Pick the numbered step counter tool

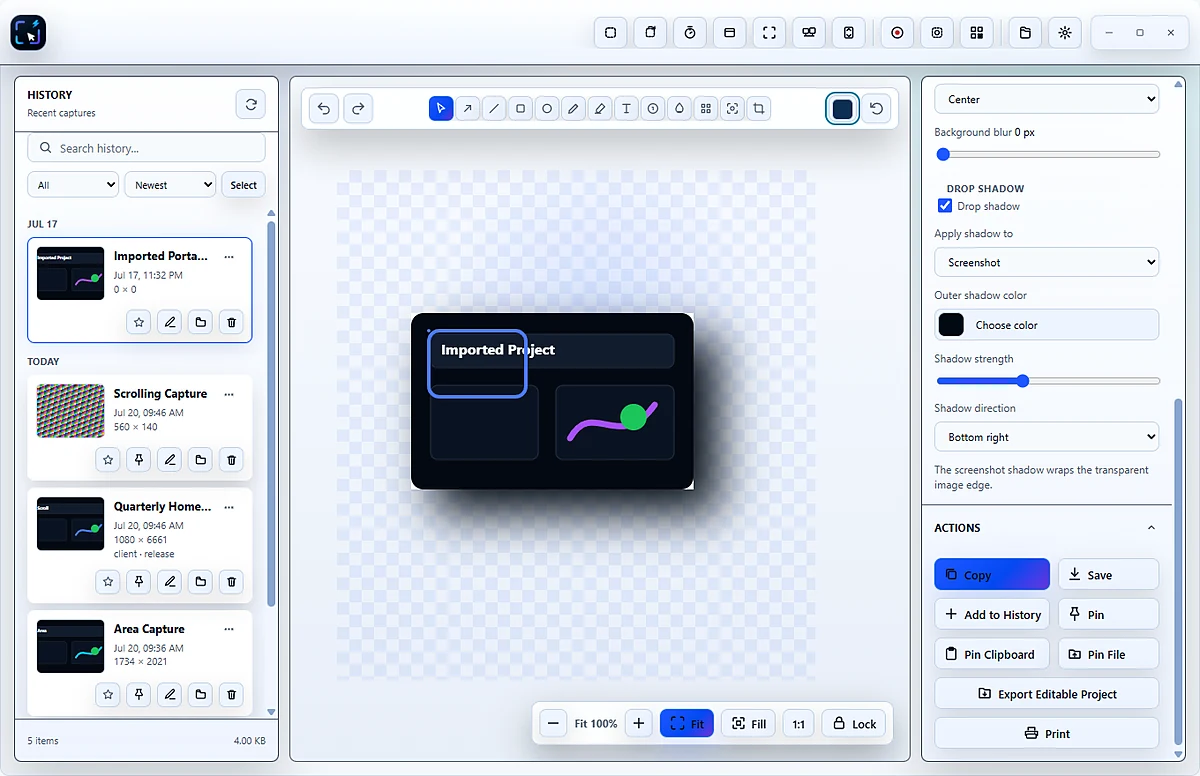[x=653, y=108]
